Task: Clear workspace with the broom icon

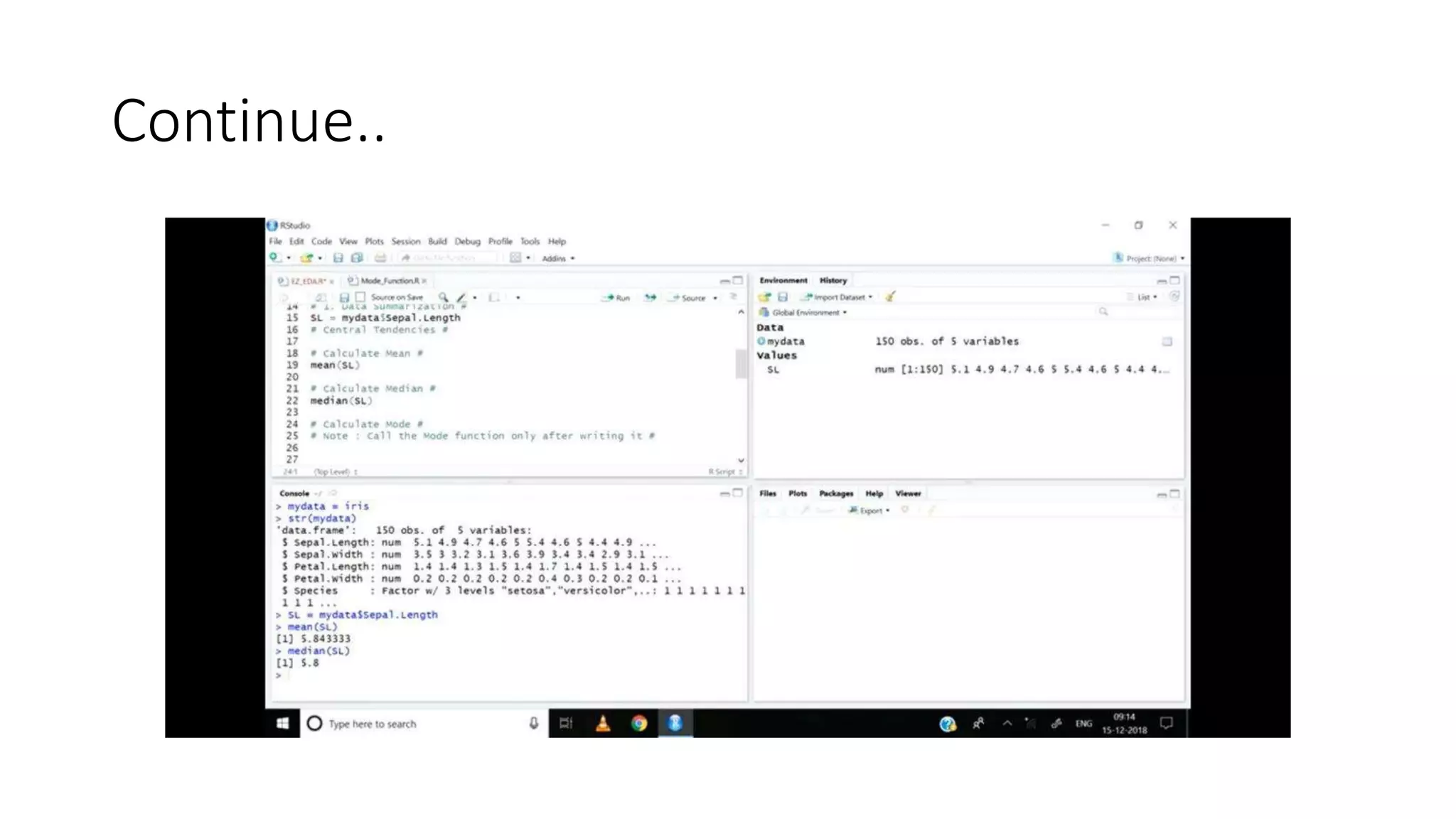Action: (x=889, y=296)
